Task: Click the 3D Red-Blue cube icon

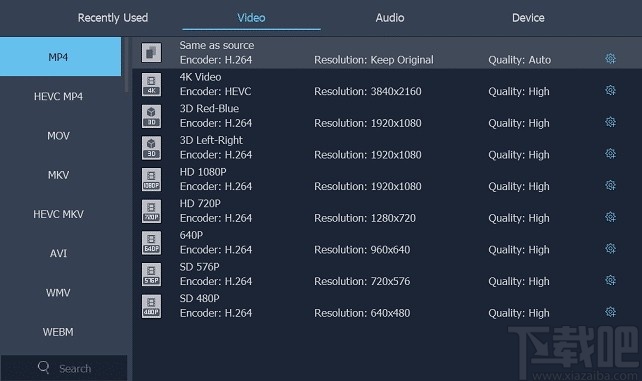Action: [151, 116]
